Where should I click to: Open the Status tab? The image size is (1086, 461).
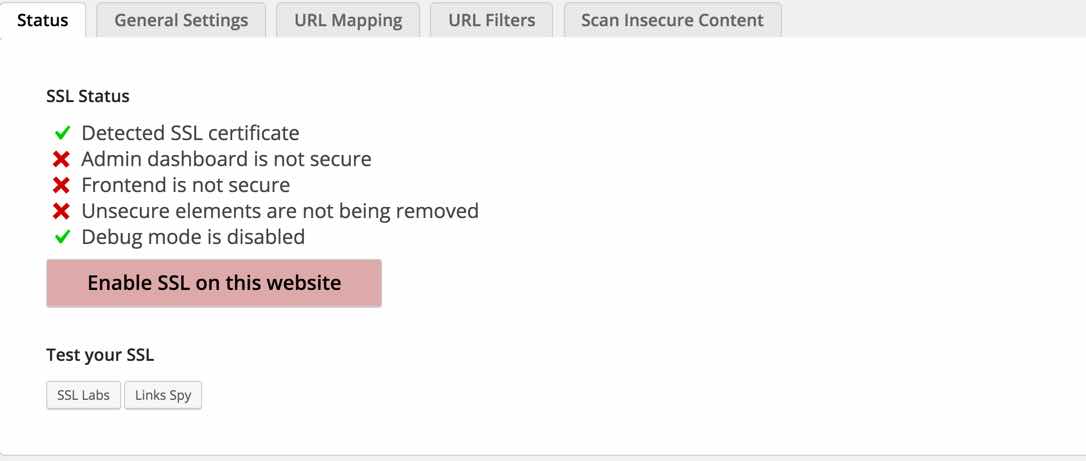click(43, 20)
